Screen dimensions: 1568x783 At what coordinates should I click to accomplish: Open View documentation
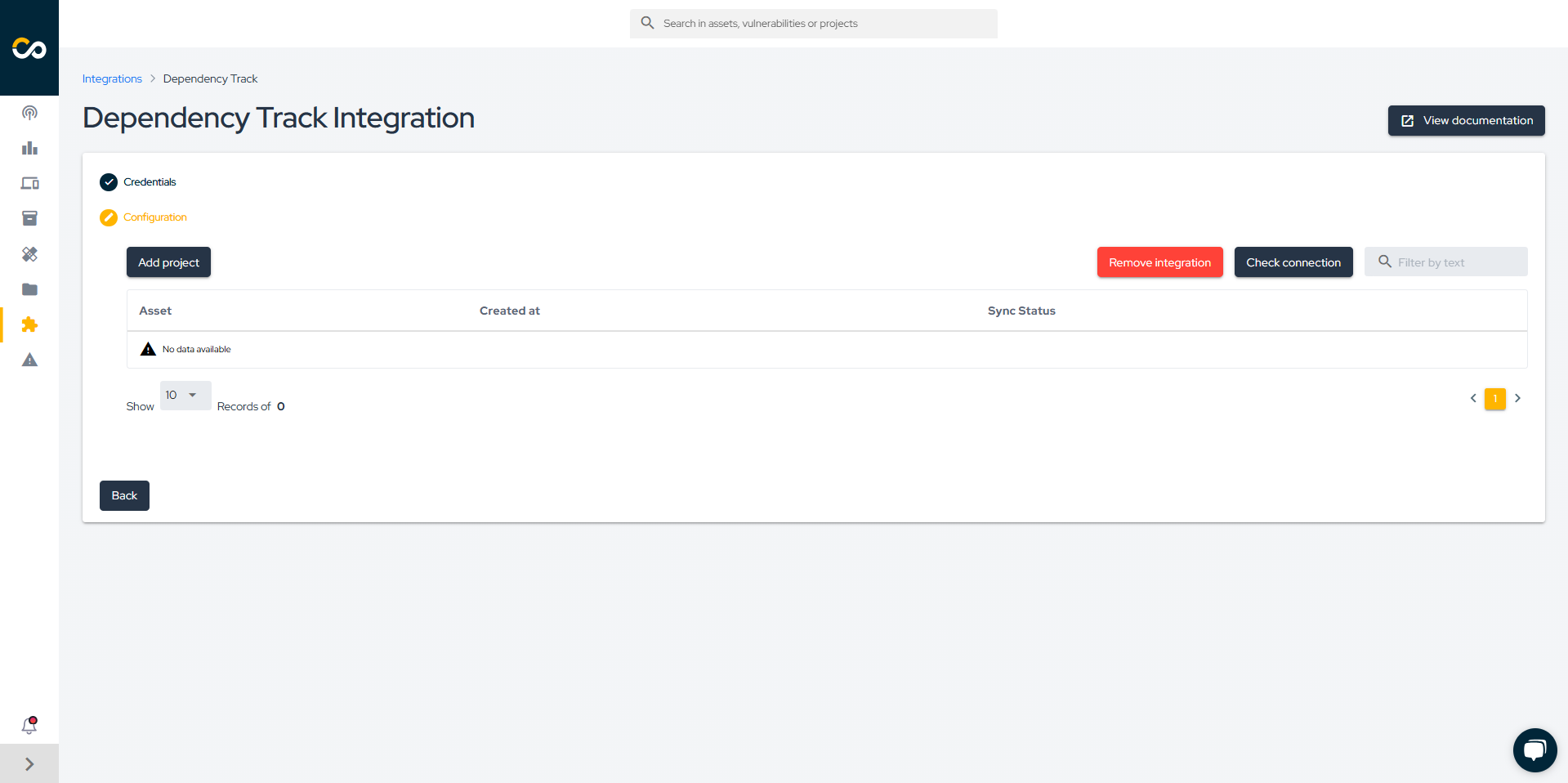coord(1466,120)
